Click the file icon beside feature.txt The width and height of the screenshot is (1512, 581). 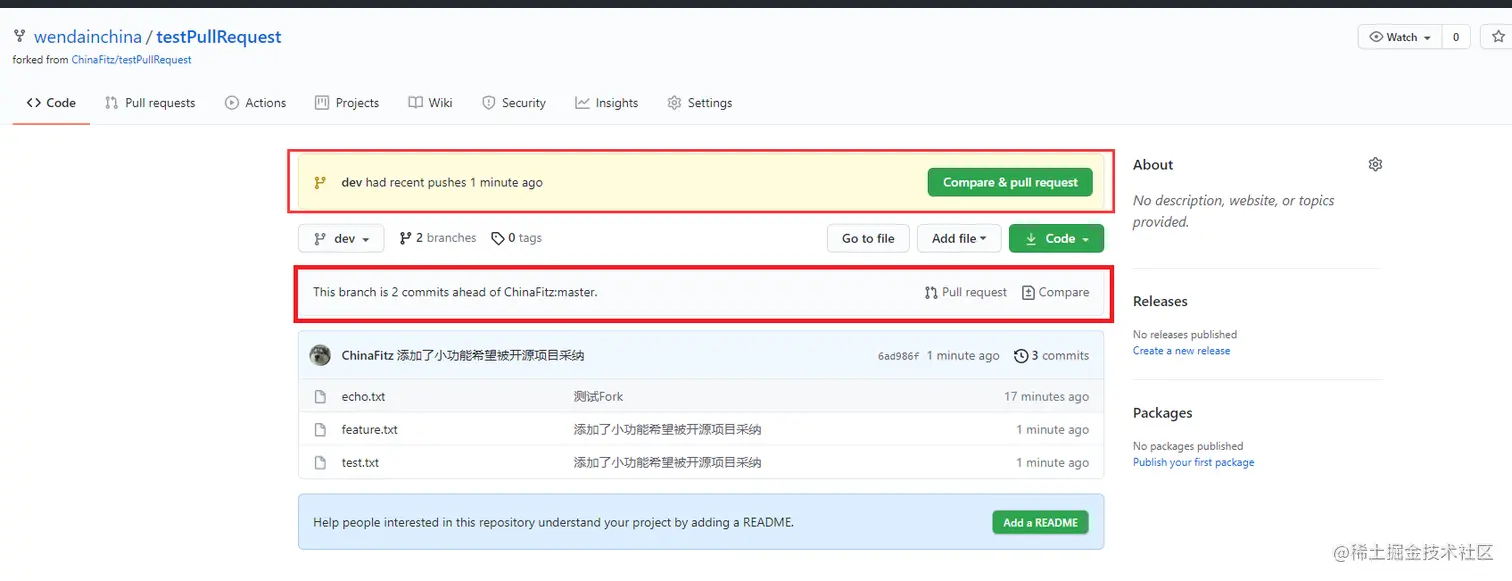click(321, 430)
